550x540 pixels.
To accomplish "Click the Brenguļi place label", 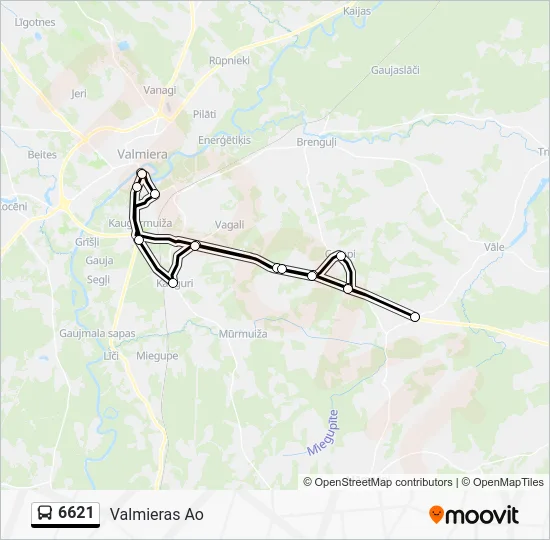I will 316,142.
